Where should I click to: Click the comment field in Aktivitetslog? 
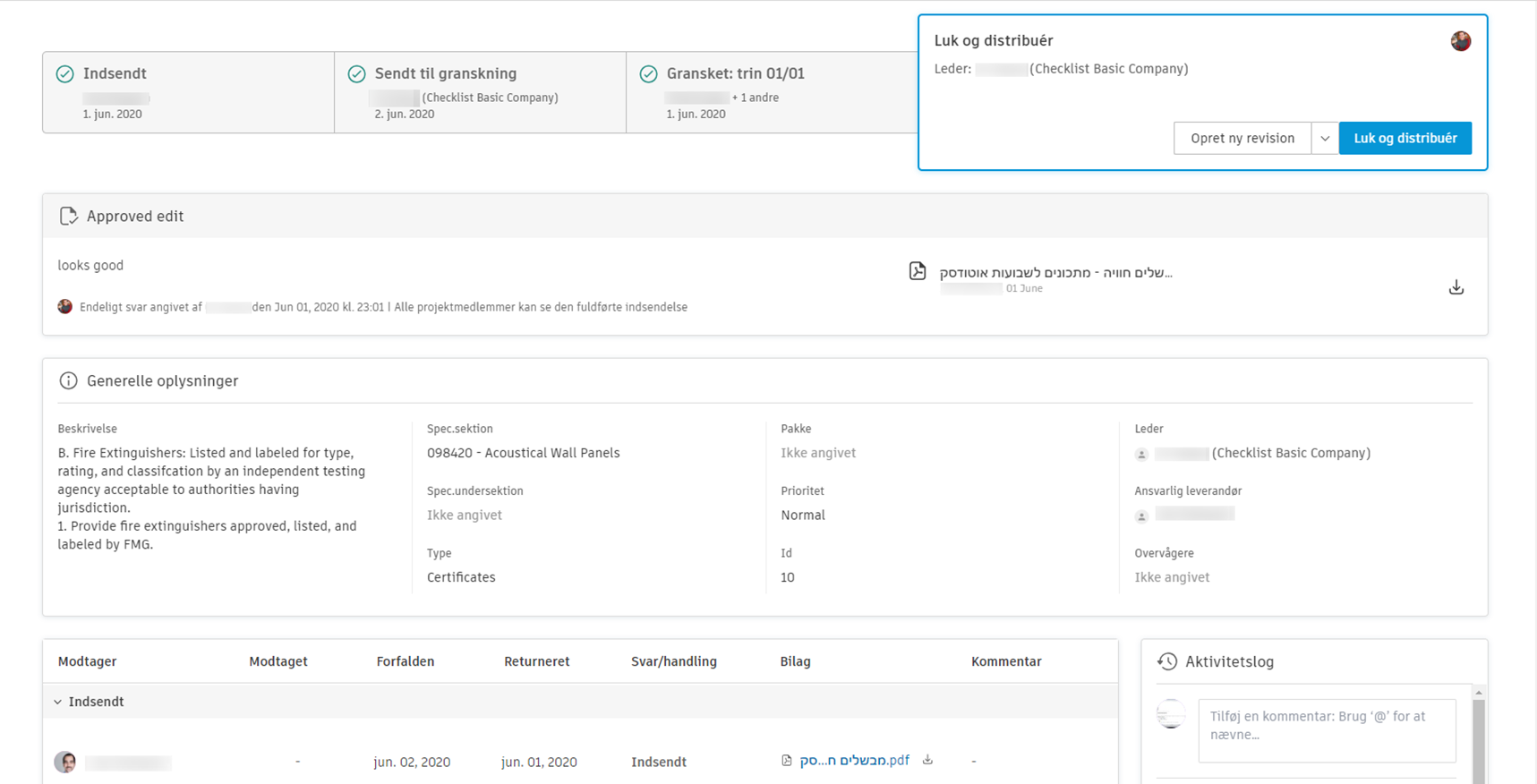(1326, 730)
